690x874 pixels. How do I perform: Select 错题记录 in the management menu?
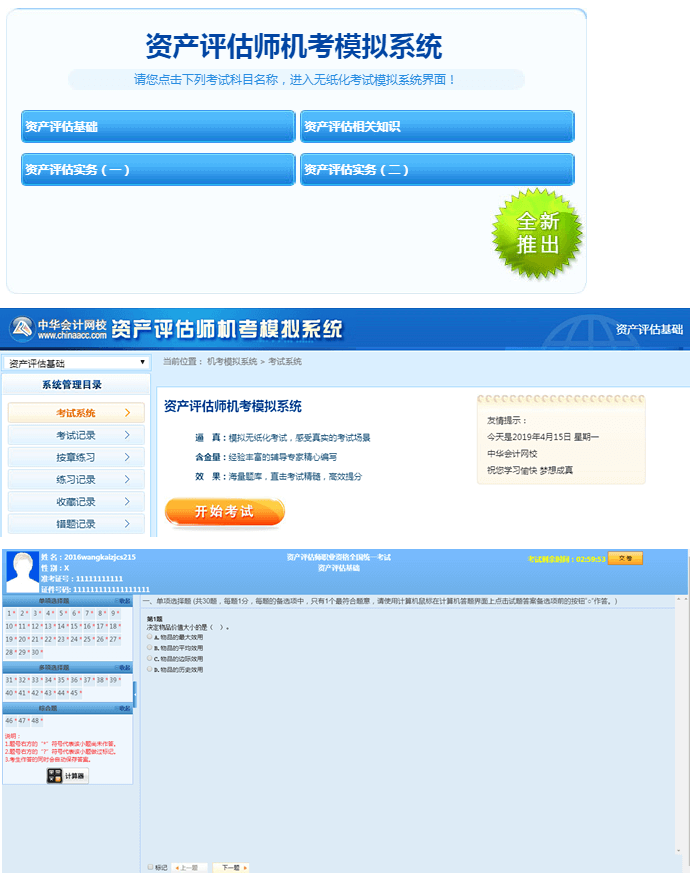coord(76,524)
